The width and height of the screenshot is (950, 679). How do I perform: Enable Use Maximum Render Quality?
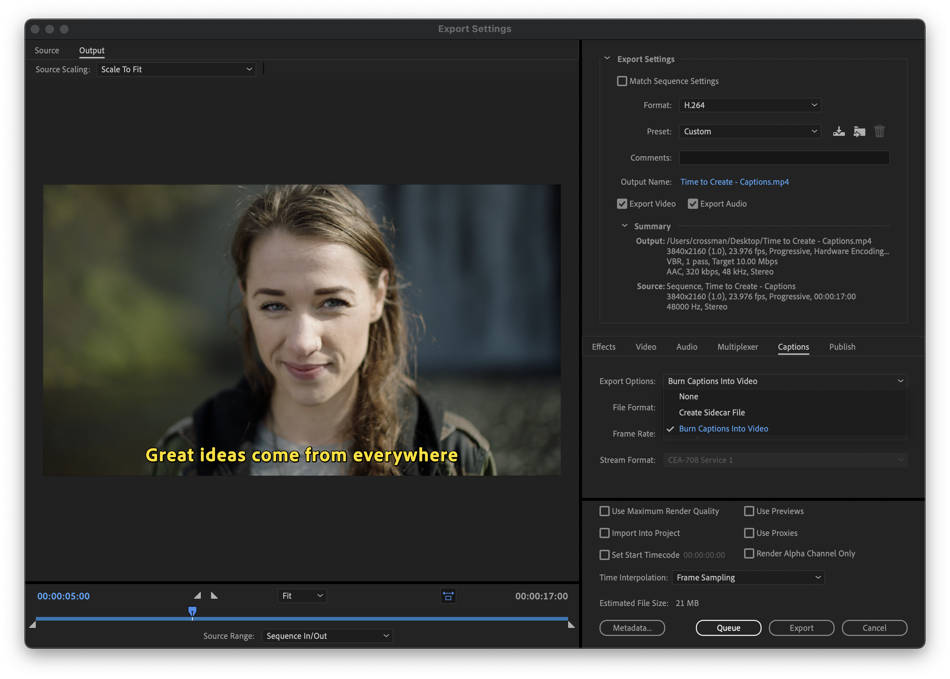coord(604,511)
